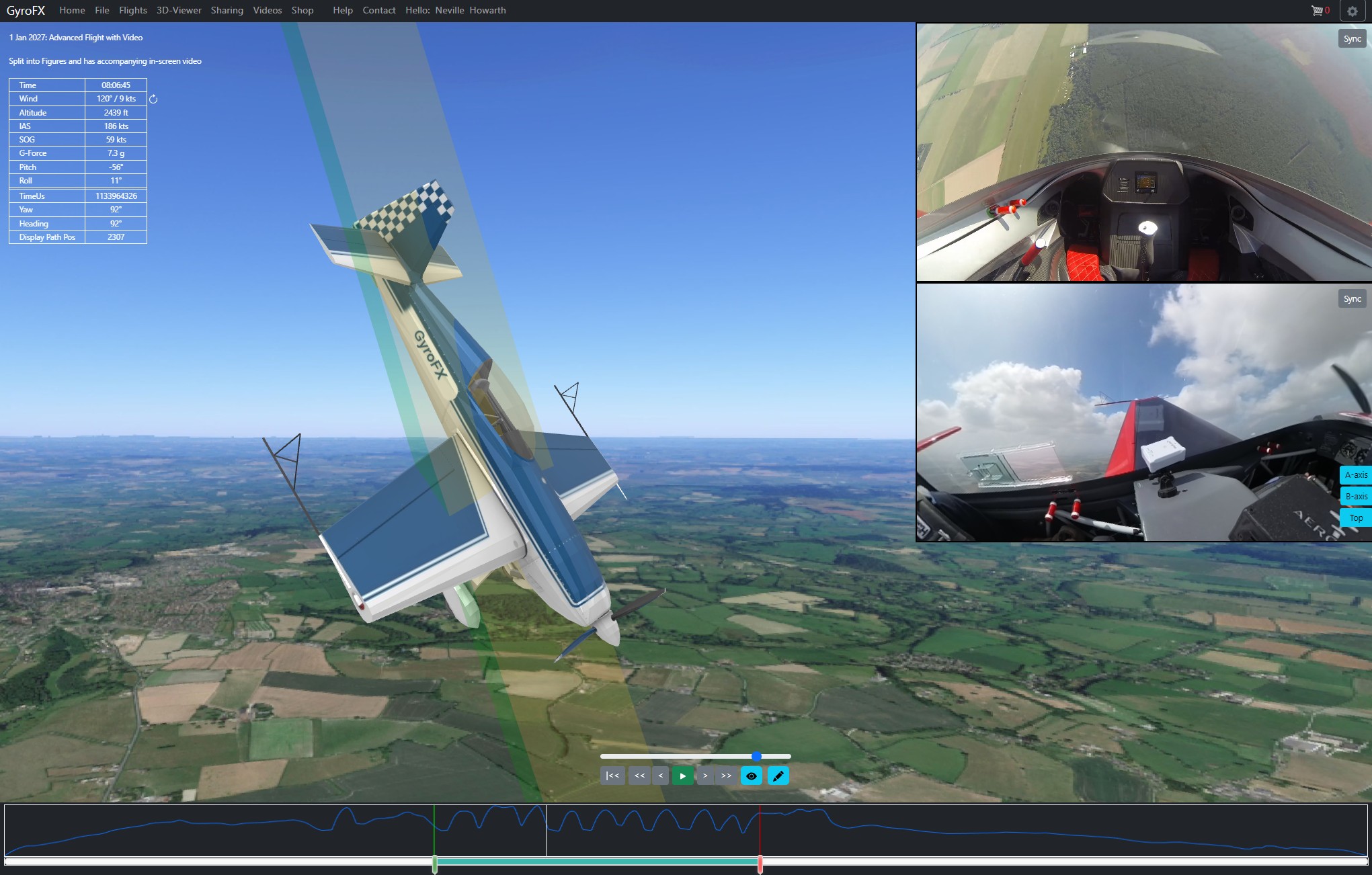Open the settings gear icon
The width and height of the screenshot is (1372, 875).
click(x=1353, y=11)
